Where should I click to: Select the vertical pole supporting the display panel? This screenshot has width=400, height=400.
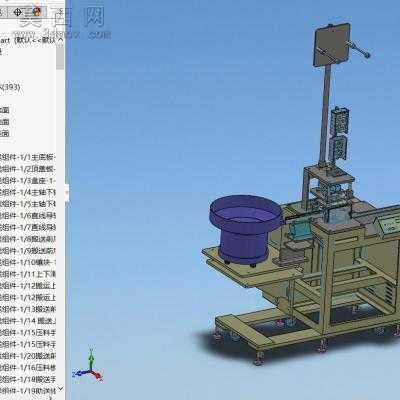325,115
